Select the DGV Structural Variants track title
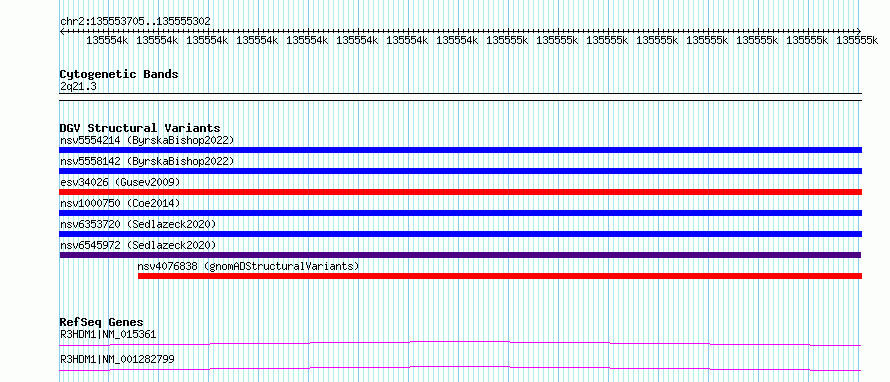Screen dimensions: 890x382 (x=140, y=128)
